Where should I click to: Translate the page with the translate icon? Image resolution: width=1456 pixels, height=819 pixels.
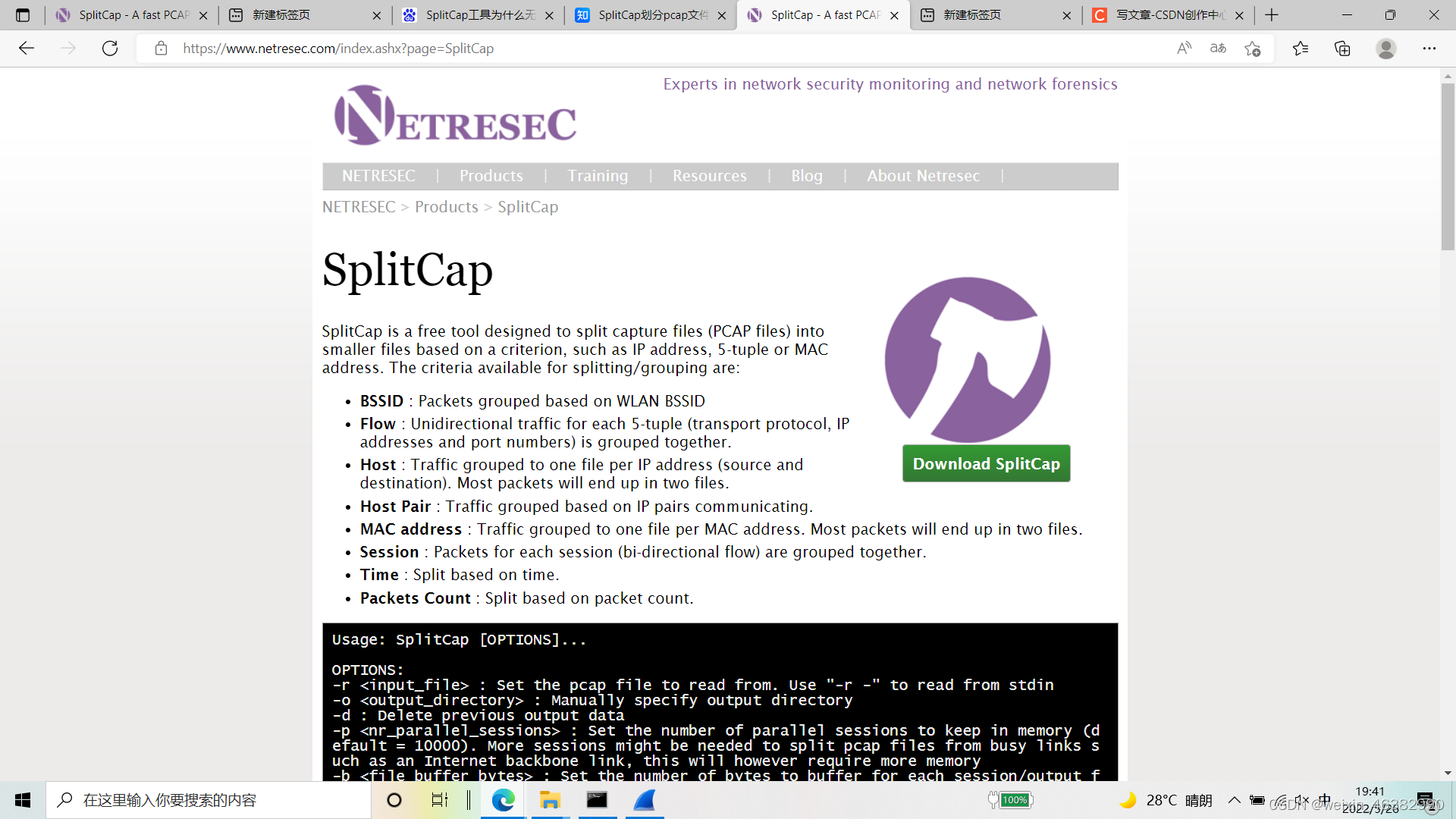tap(1218, 48)
